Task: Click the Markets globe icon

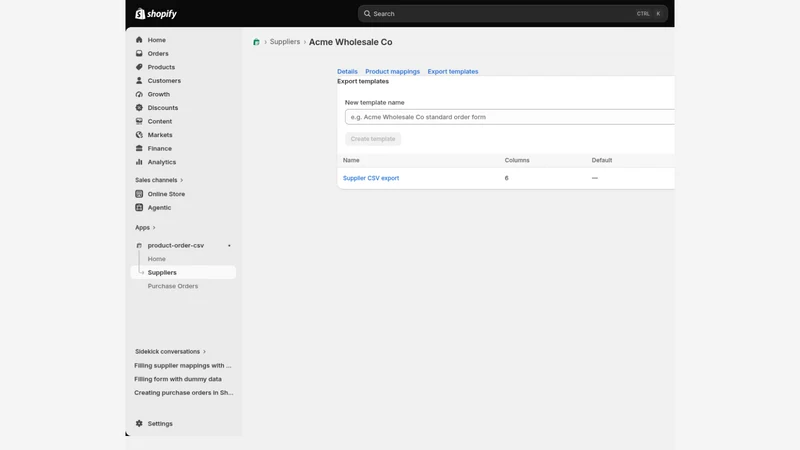Action: point(139,135)
